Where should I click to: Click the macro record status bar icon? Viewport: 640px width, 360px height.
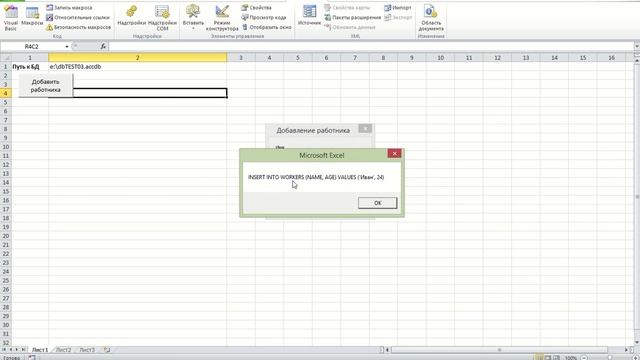point(32,358)
